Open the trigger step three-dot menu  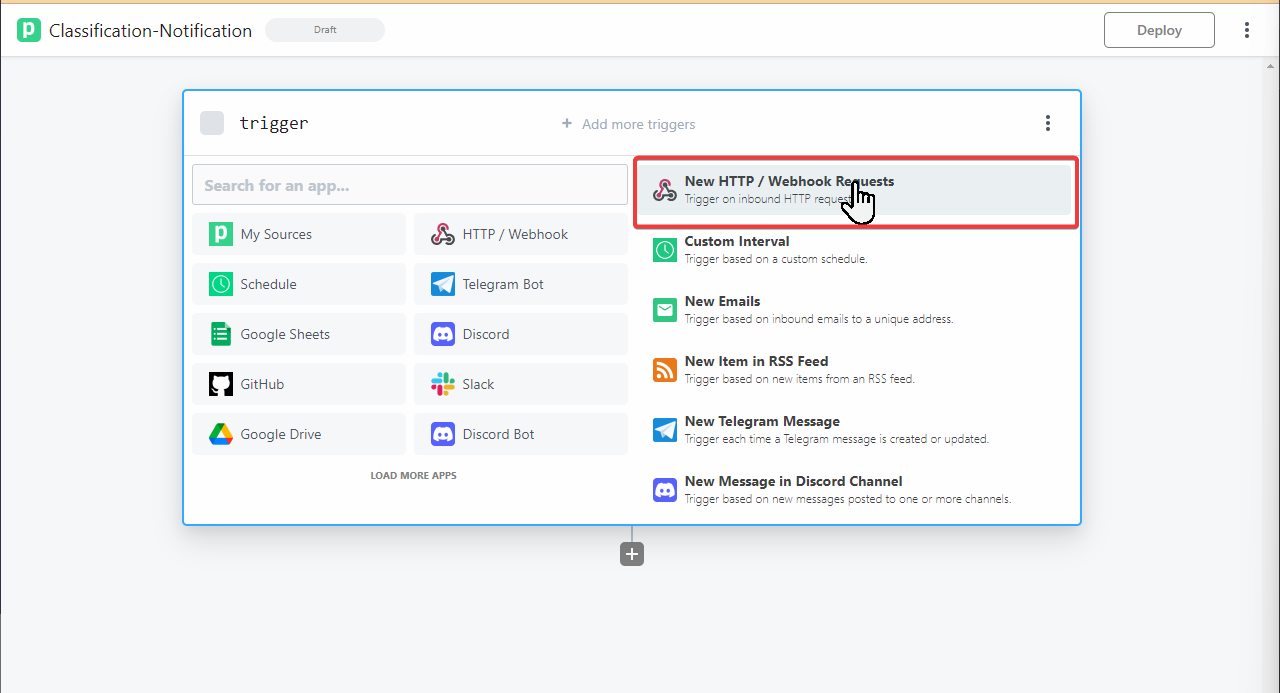coord(1047,123)
